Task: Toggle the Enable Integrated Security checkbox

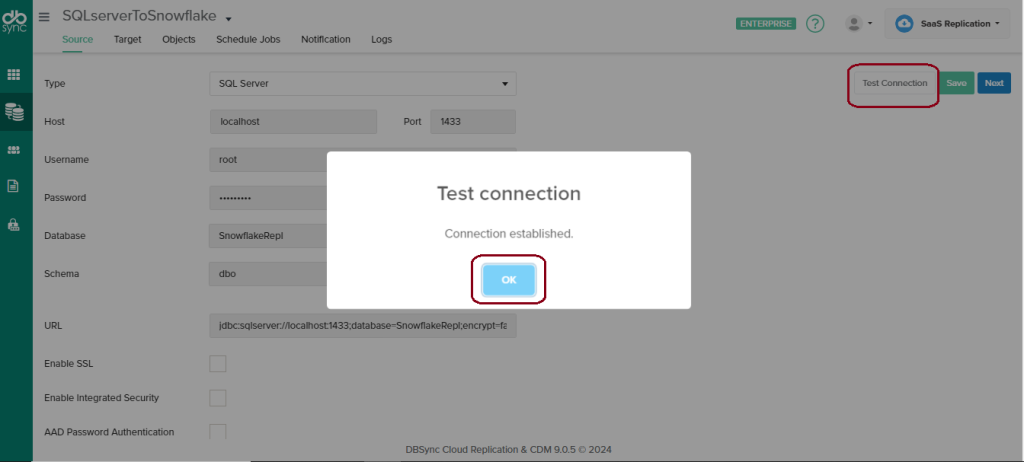Action: (x=218, y=398)
